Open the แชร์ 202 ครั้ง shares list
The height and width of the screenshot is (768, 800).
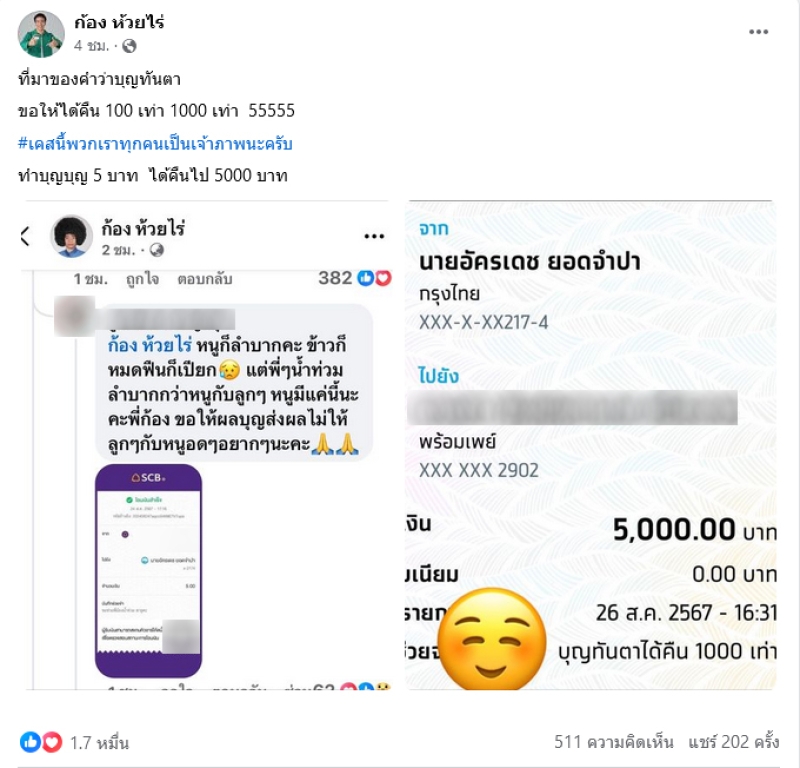(734, 741)
